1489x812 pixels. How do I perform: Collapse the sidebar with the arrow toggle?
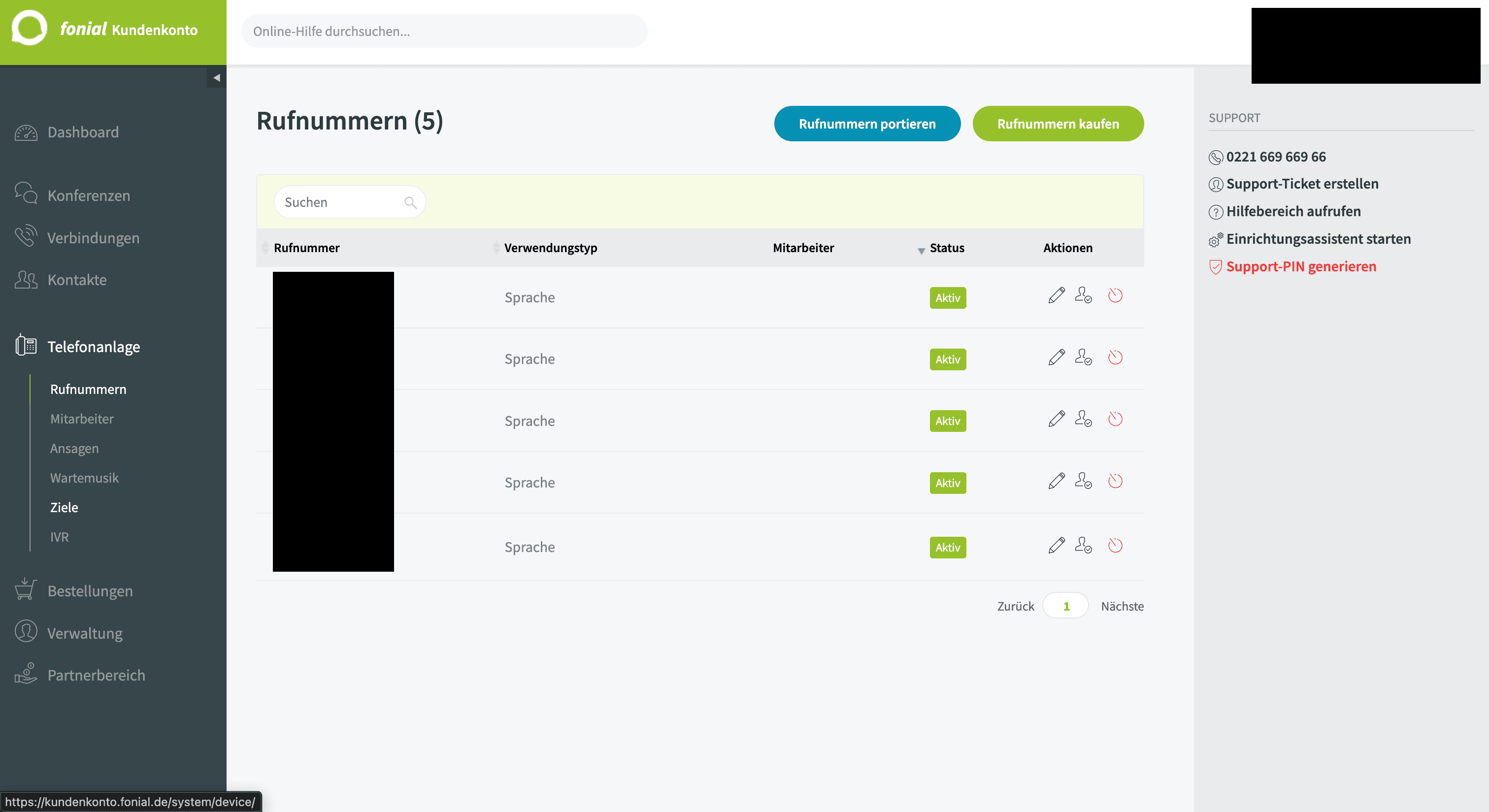tap(216, 77)
